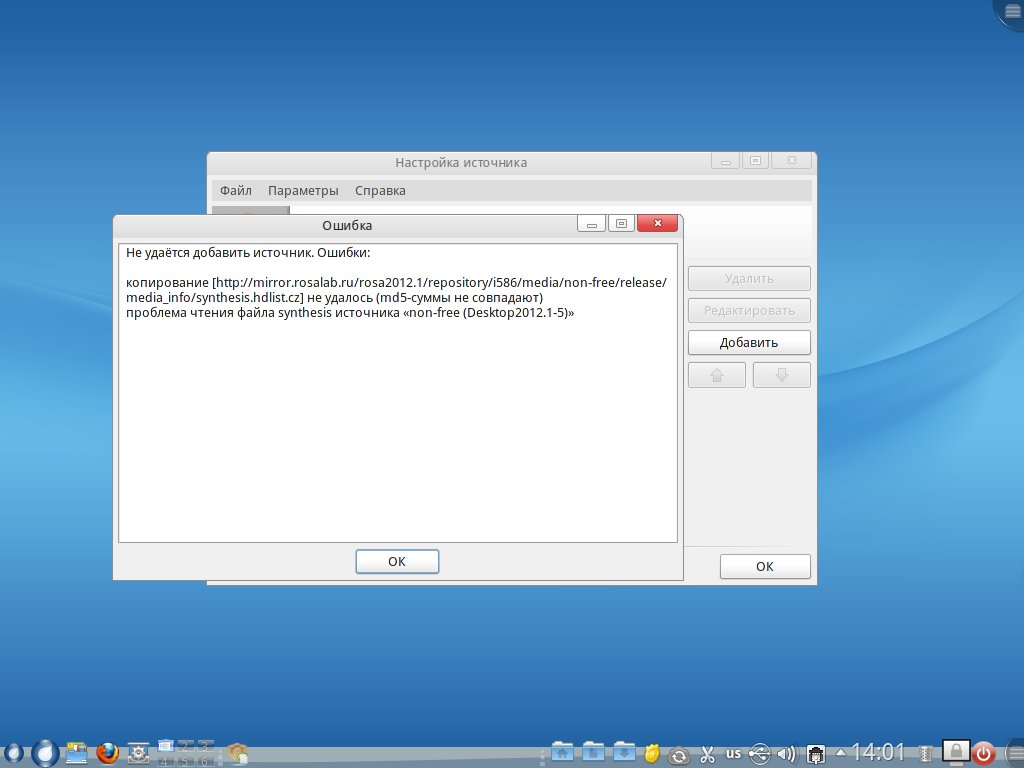Viewport: 1024px width, 768px height.
Task: Confirm the Ошибка dialog with OK
Action: pos(397,562)
